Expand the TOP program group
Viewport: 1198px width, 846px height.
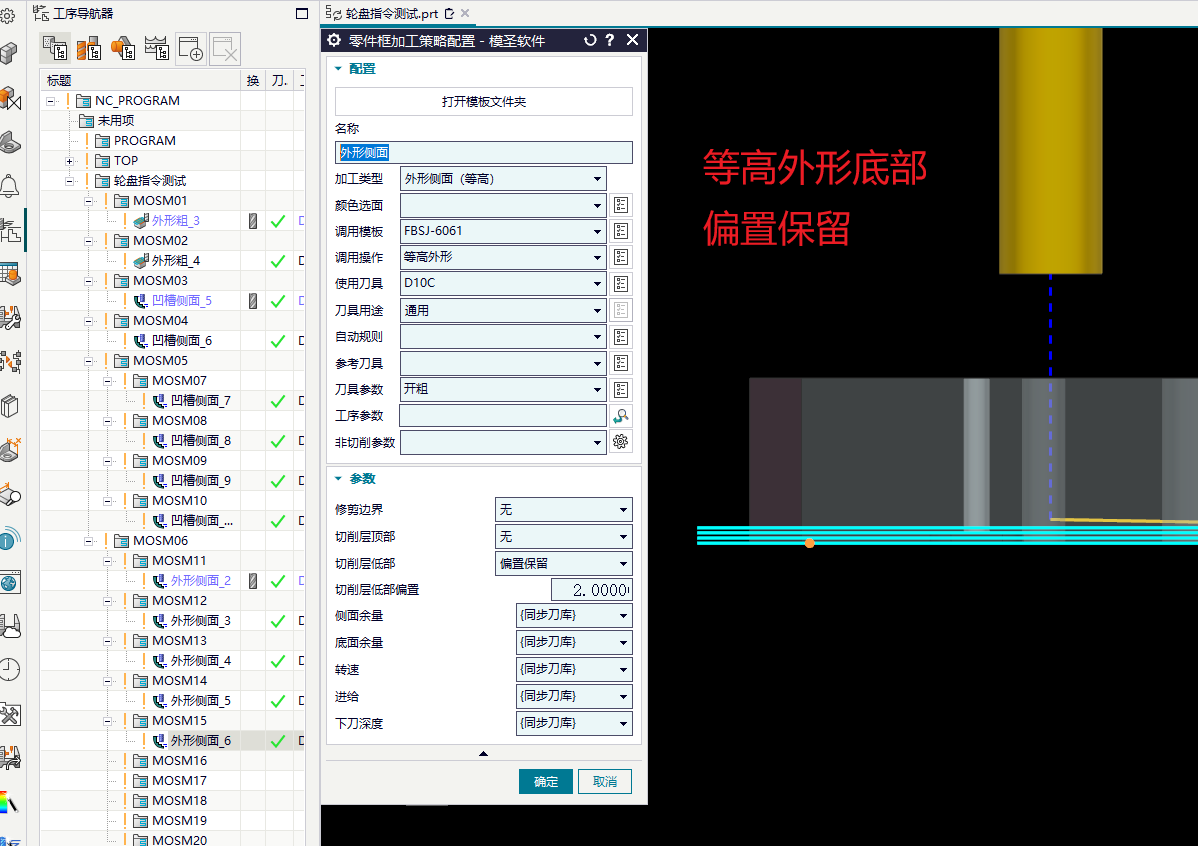(70, 161)
